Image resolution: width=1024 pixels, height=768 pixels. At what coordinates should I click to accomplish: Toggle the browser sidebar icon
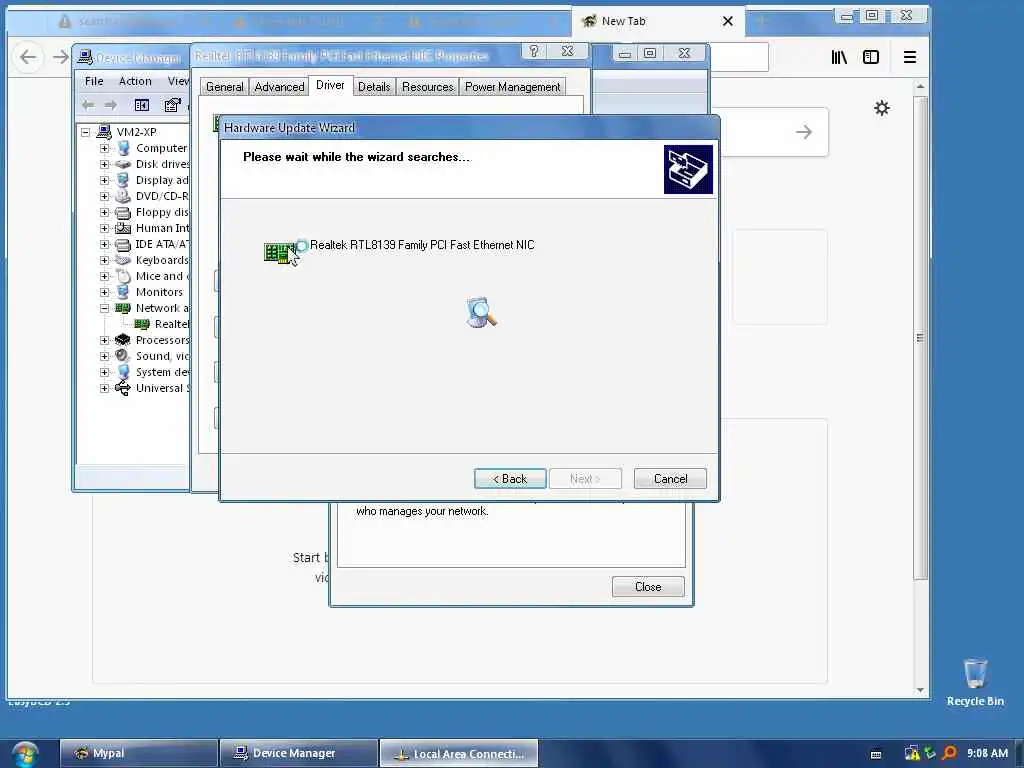pyautogui.click(x=871, y=57)
